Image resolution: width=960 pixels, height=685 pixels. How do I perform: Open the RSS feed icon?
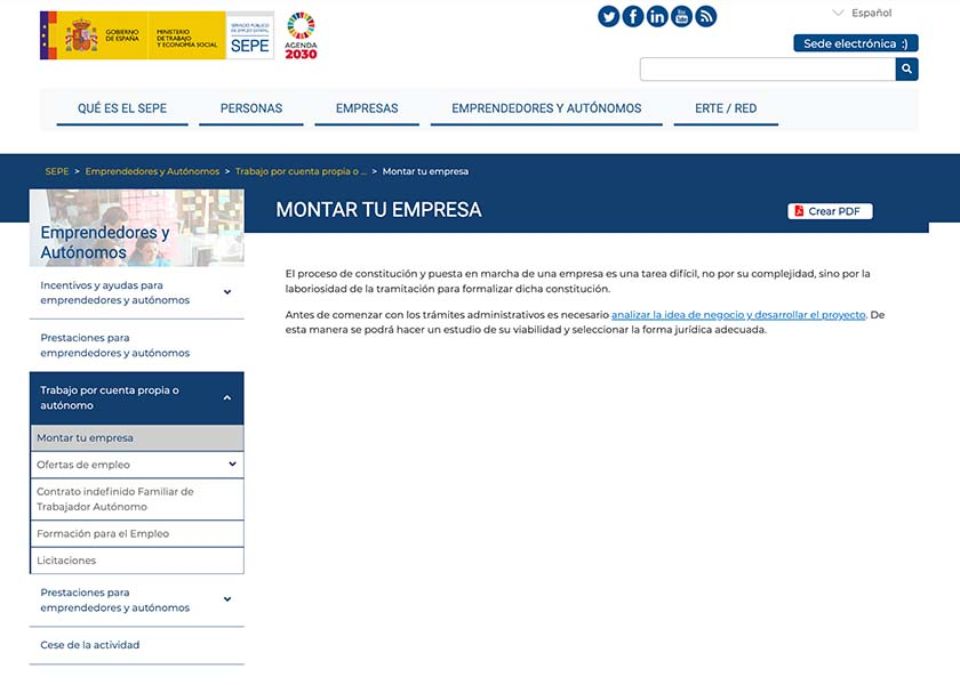click(706, 16)
